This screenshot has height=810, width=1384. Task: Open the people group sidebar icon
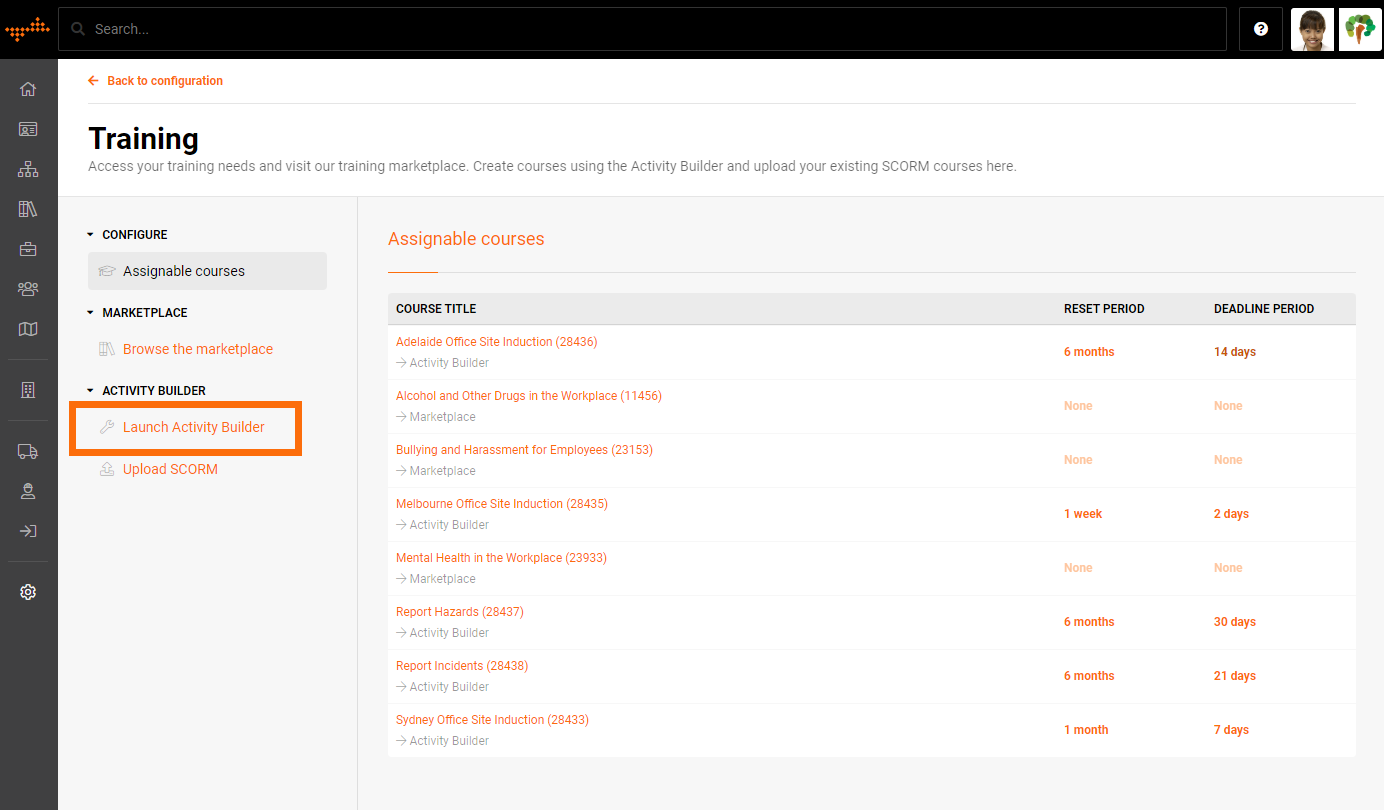point(28,289)
